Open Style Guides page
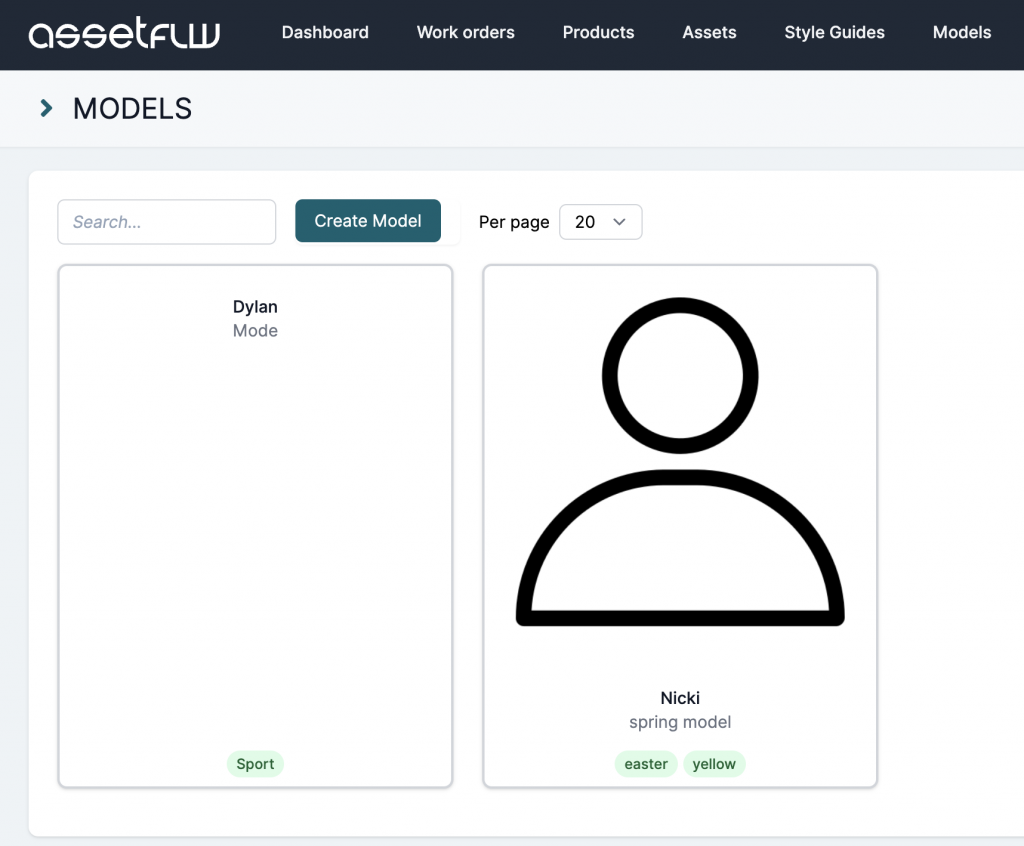The height and width of the screenshot is (846, 1024). (x=834, y=33)
